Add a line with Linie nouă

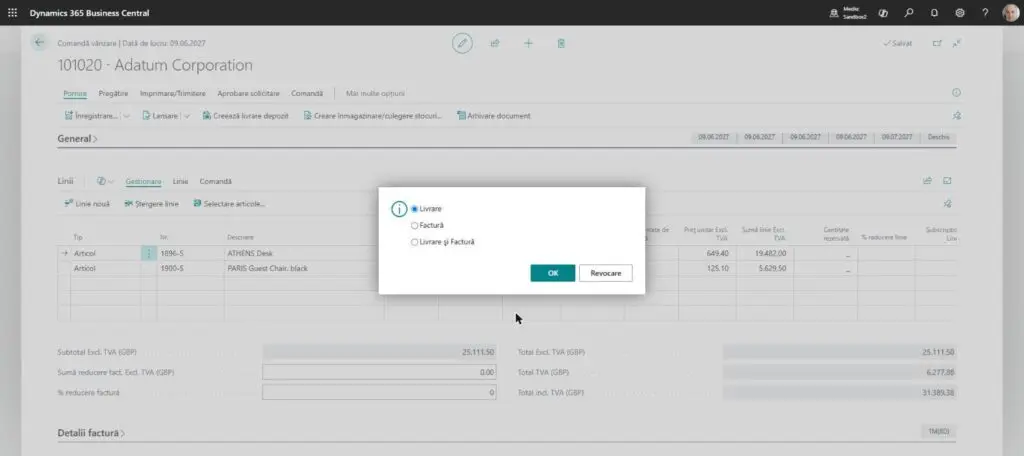[87, 204]
